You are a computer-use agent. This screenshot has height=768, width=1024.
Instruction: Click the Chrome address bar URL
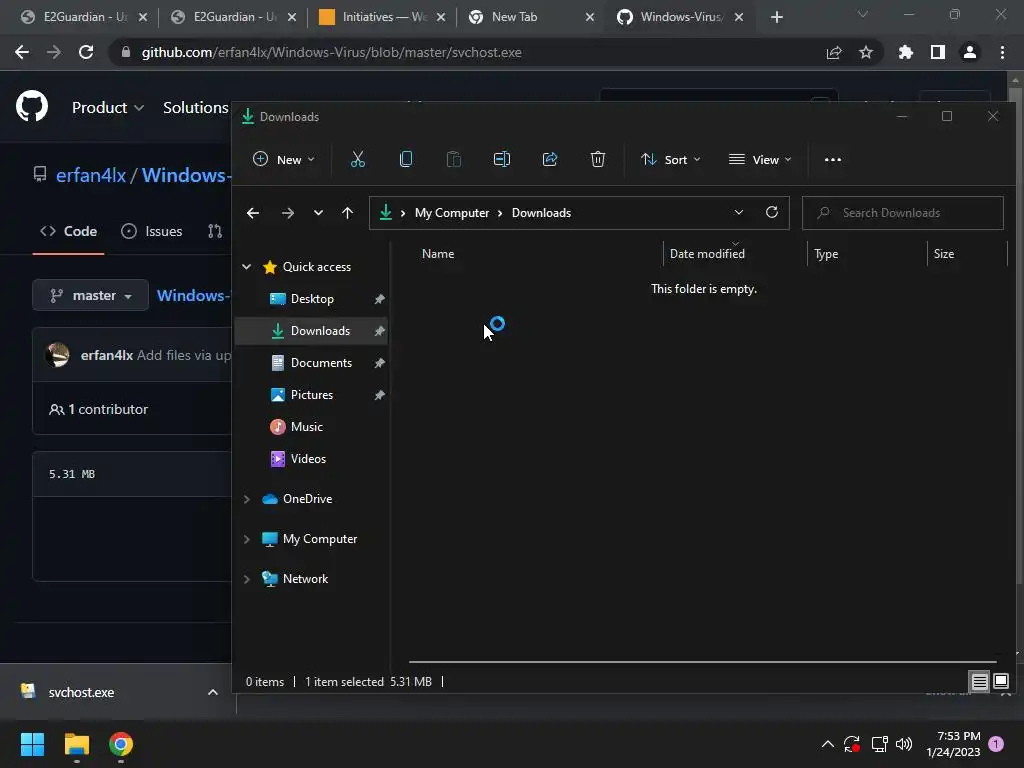click(x=331, y=52)
